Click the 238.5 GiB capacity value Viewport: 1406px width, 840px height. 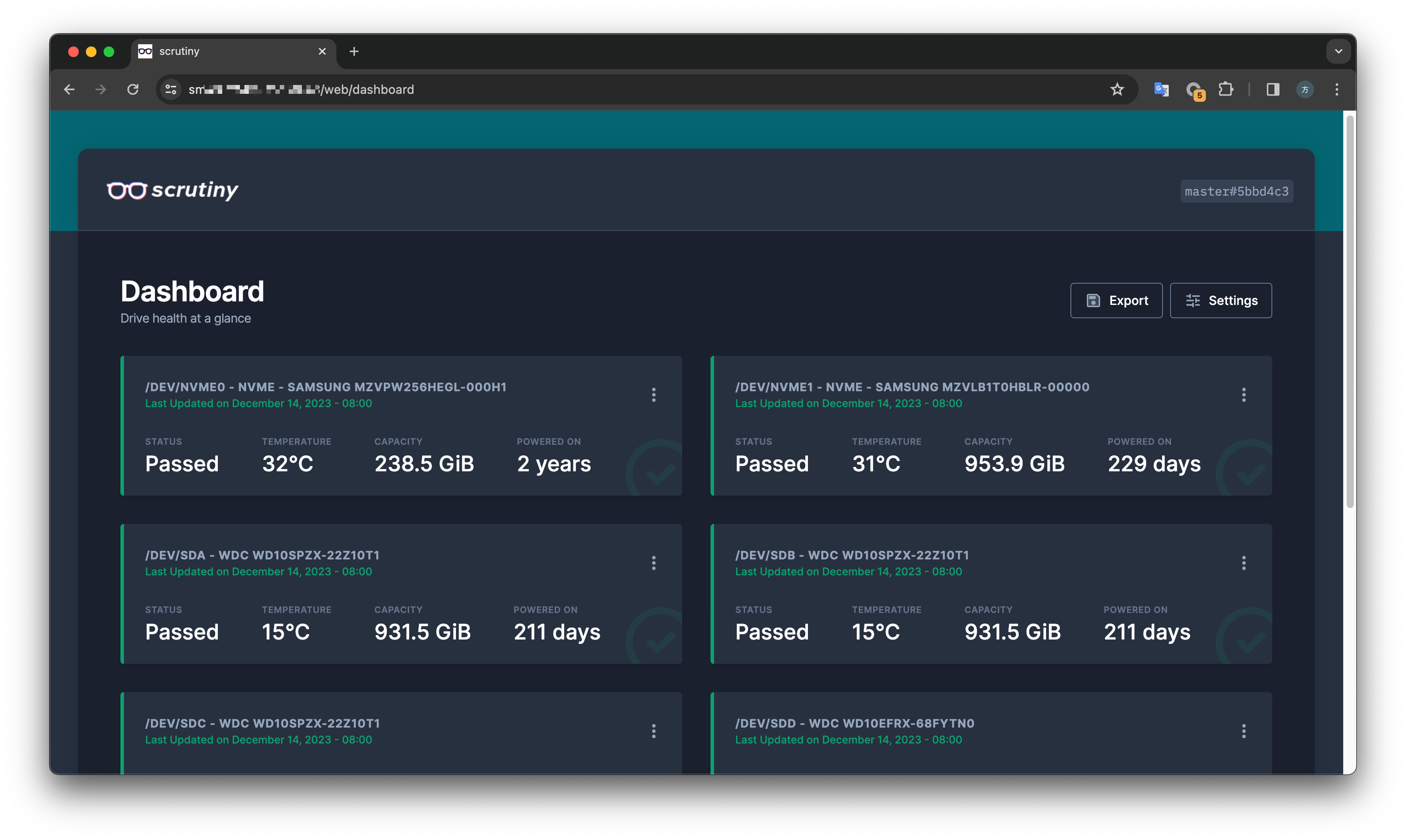[x=424, y=463]
